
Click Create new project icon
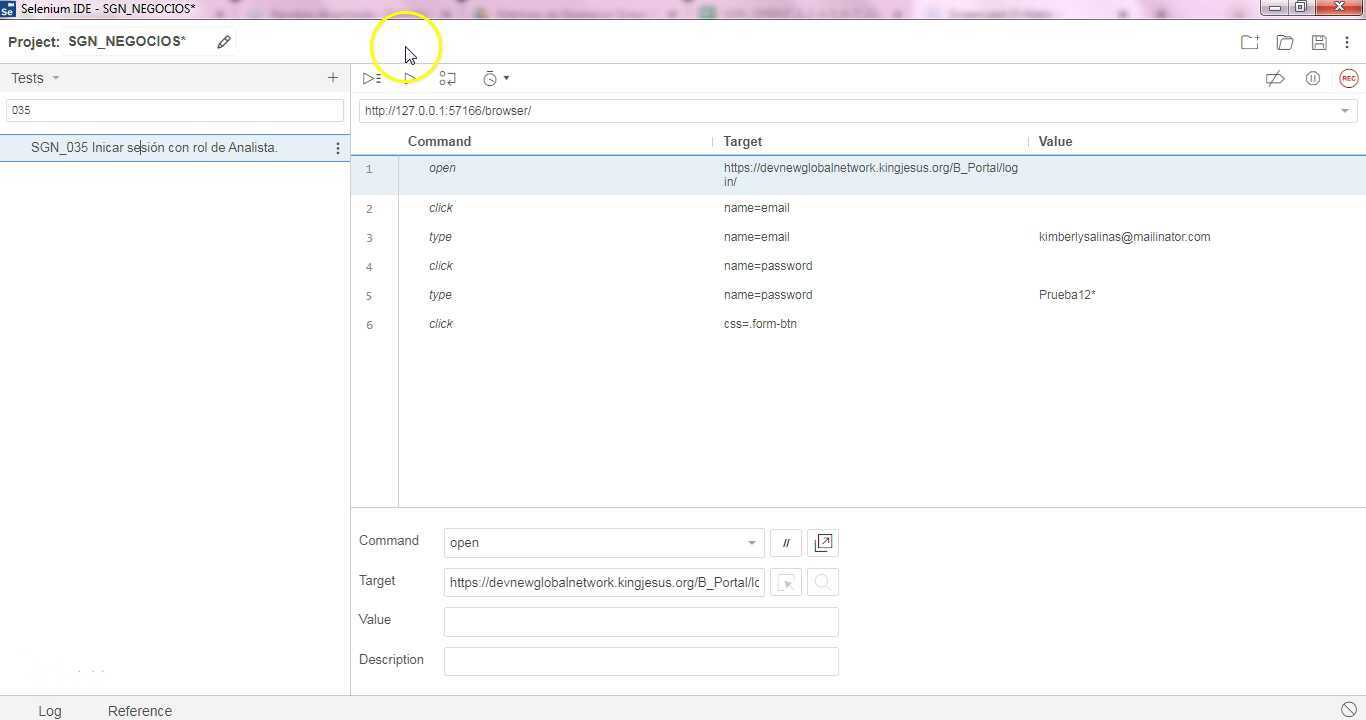pyautogui.click(x=1250, y=42)
